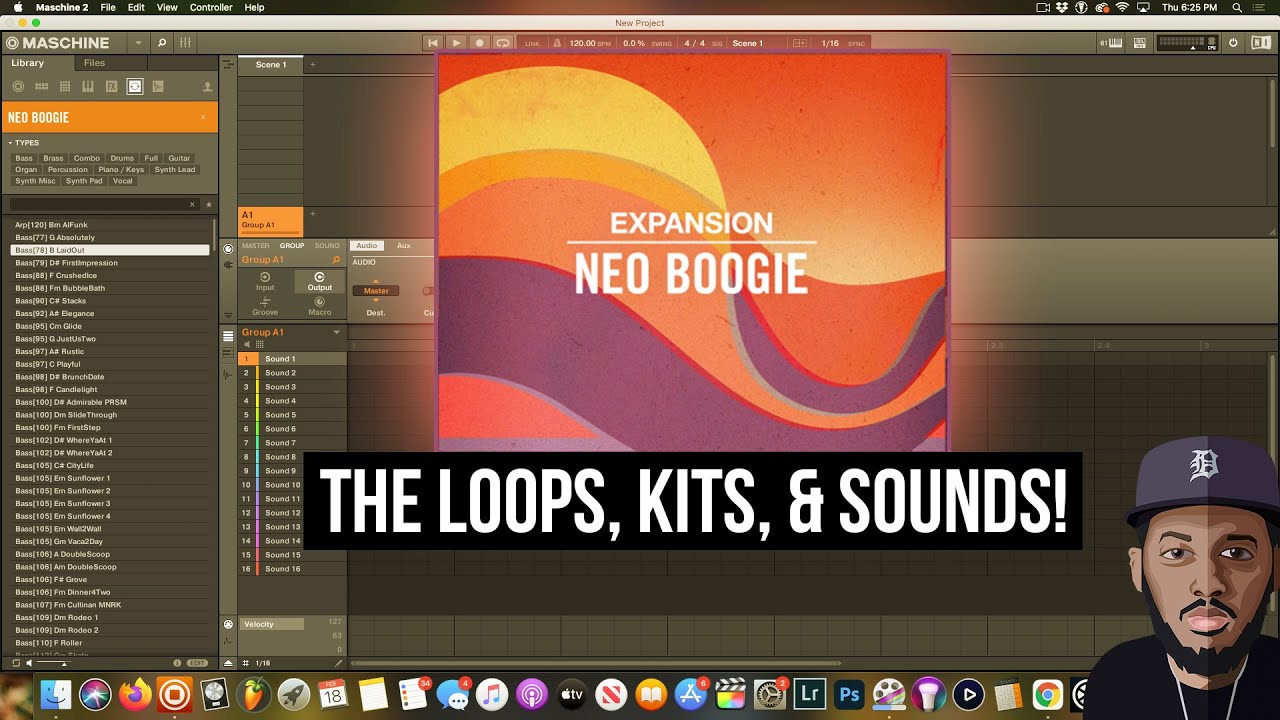Toggle SYNC in the transport bar
This screenshot has height=720, width=1280.
click(856, 43)
